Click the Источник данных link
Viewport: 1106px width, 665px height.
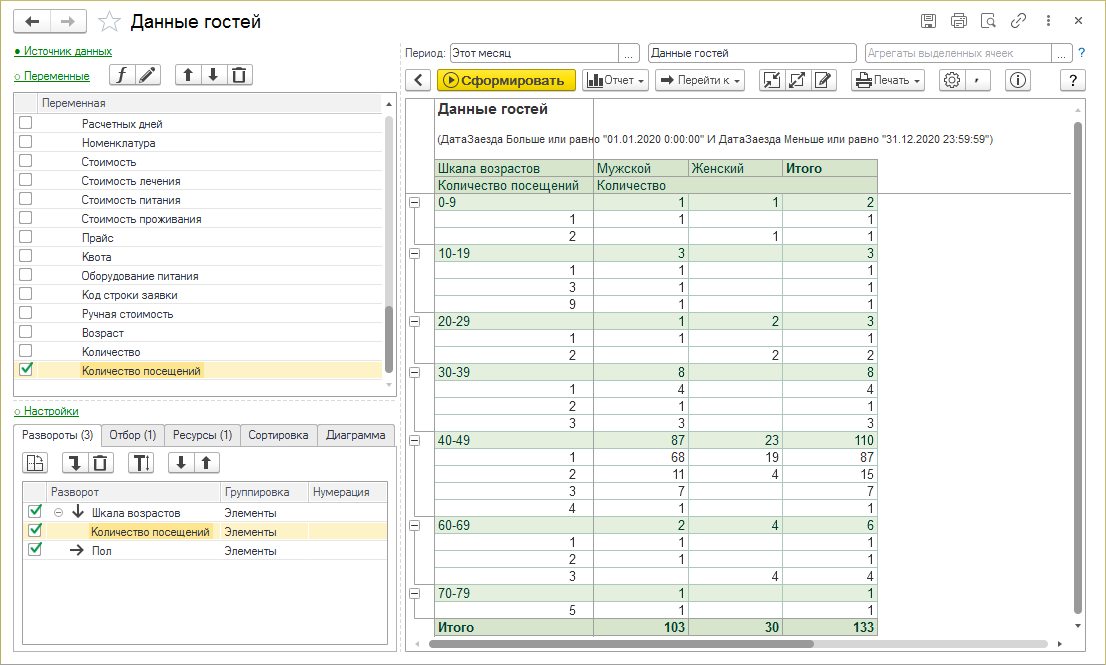[66, 51]
